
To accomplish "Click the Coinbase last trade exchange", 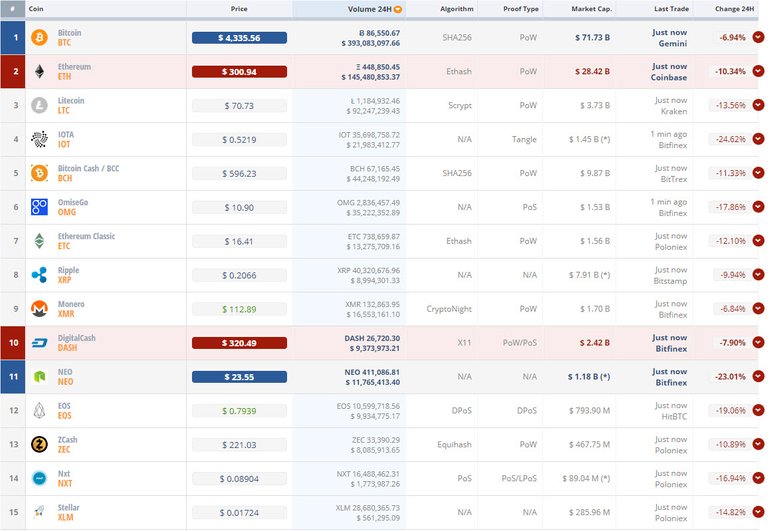I will coord(669,77).
